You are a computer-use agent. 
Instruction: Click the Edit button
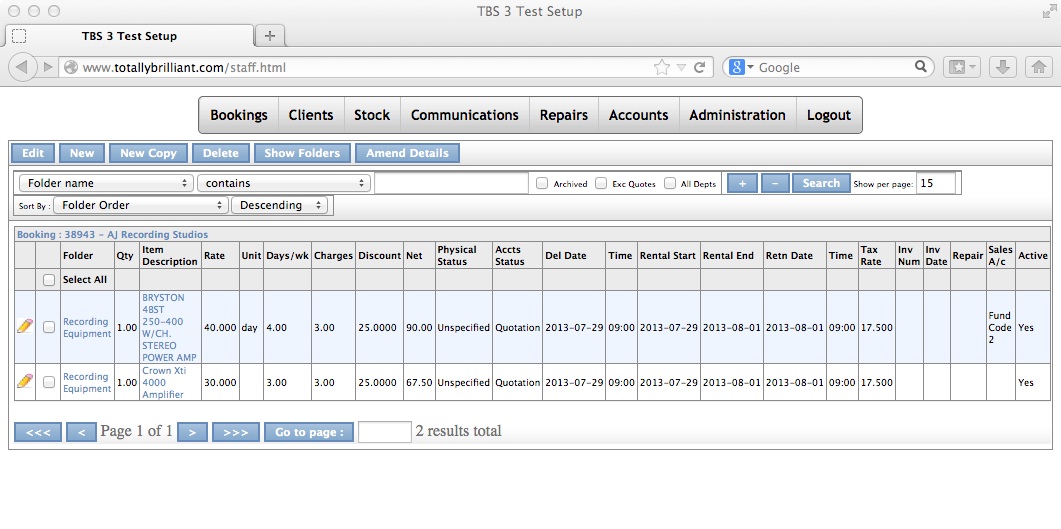[x=32, y=153]
